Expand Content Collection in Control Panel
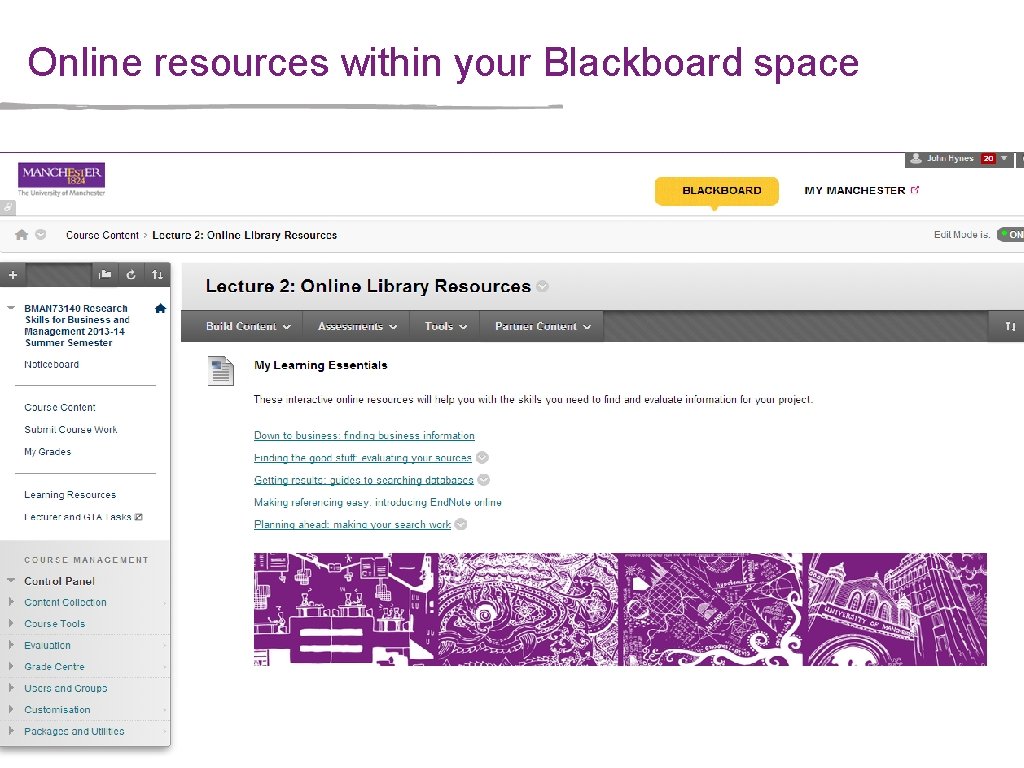Image resolution: width=1024 pixels, height=768 pixels. click(x=11, y=602)
